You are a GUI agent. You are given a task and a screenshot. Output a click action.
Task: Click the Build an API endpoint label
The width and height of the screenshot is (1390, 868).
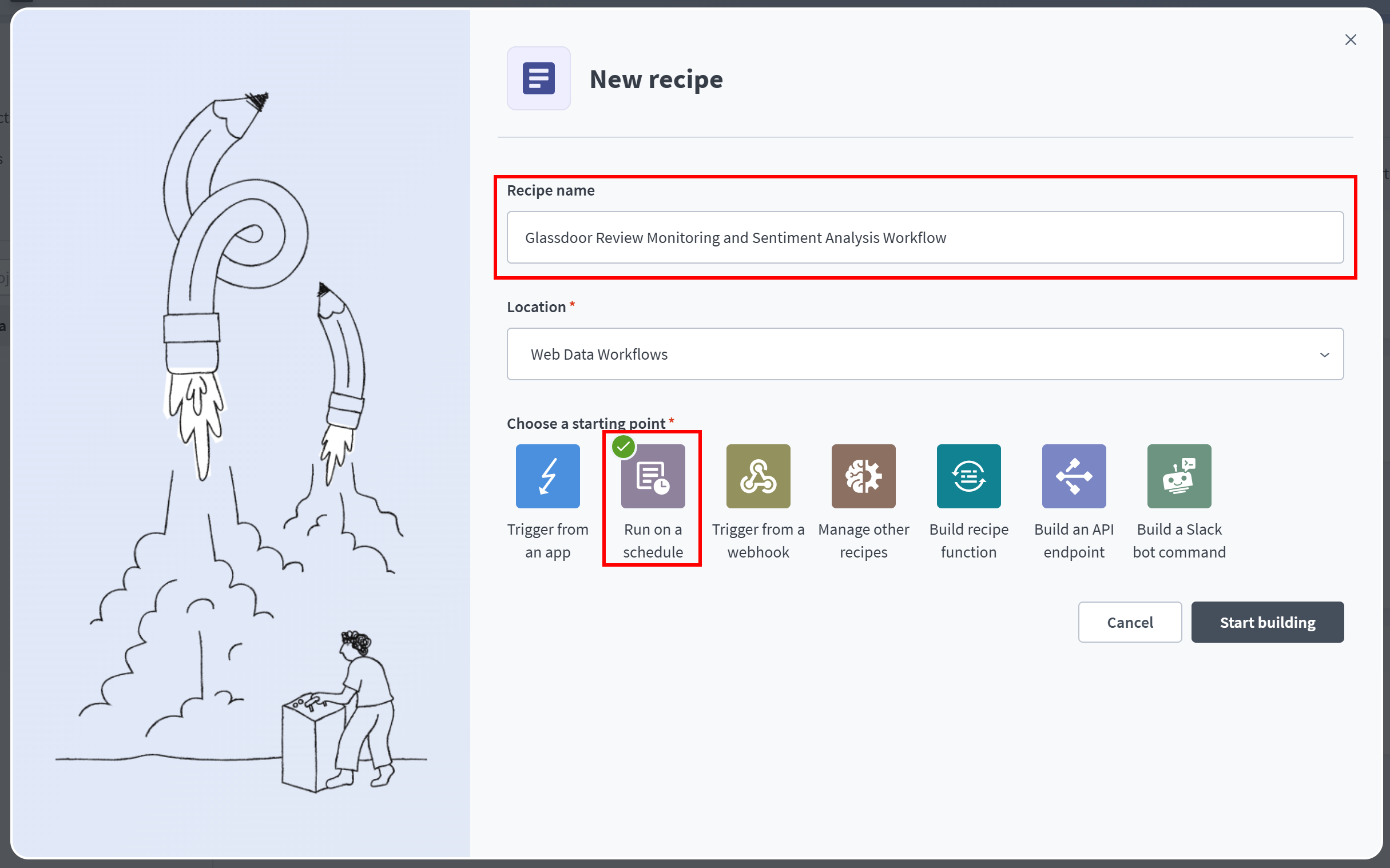click(1074, 540)
